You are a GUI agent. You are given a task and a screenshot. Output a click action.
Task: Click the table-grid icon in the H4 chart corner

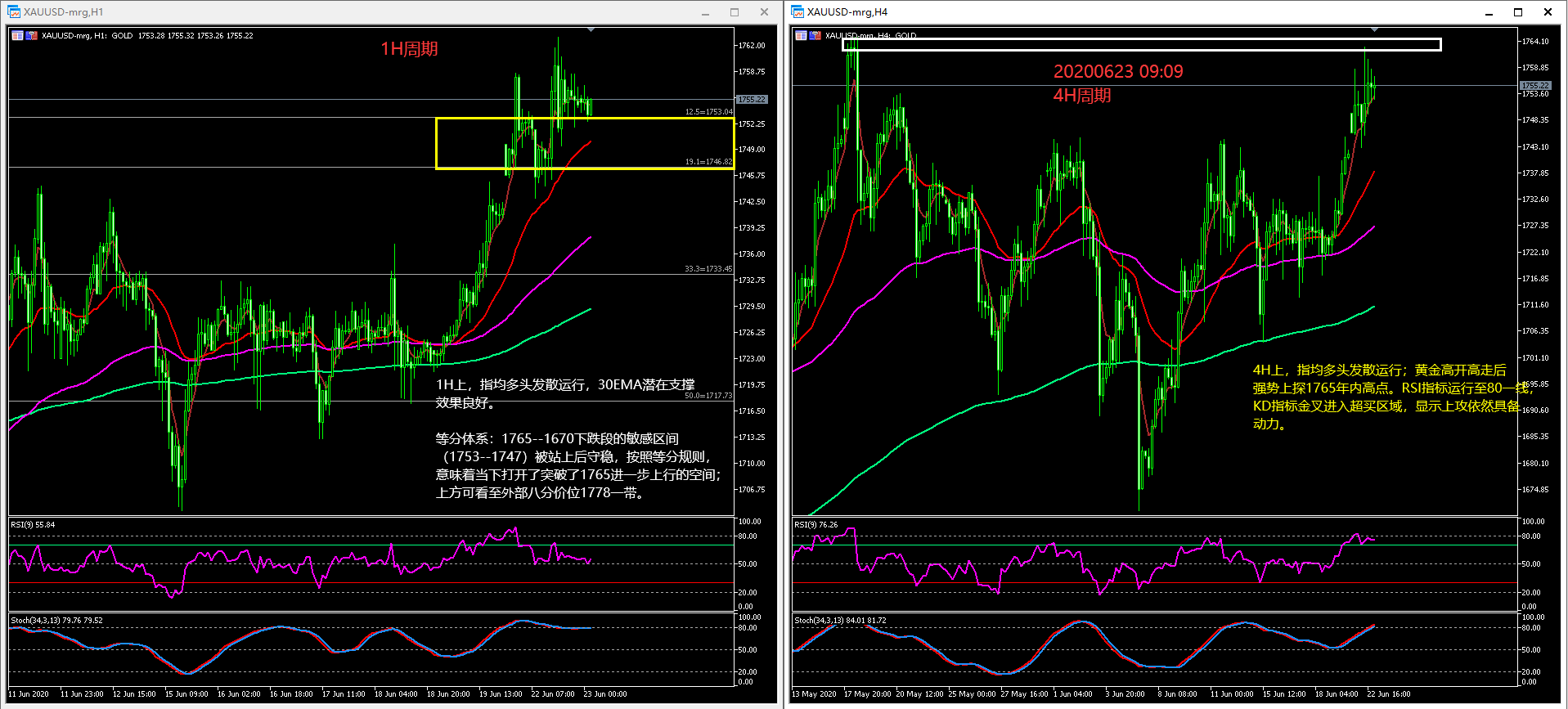point(801,35)
